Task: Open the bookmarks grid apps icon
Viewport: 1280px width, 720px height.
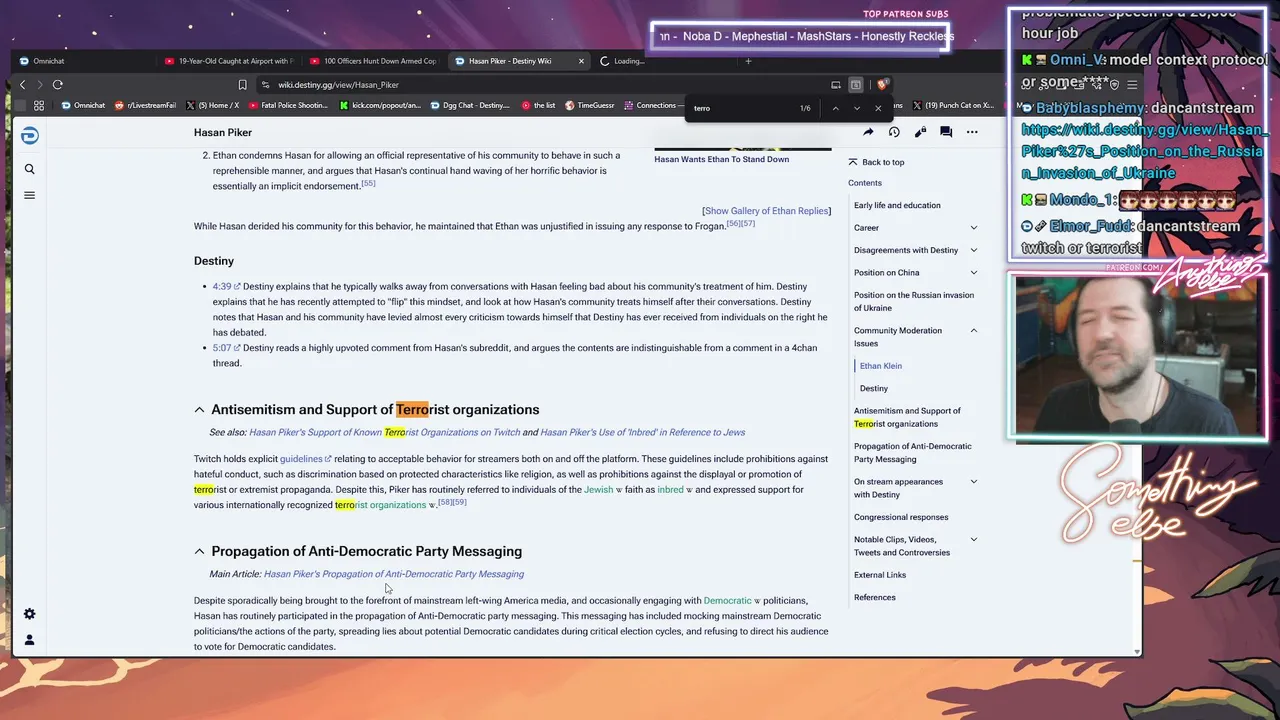Action: (x=39, y=105)
